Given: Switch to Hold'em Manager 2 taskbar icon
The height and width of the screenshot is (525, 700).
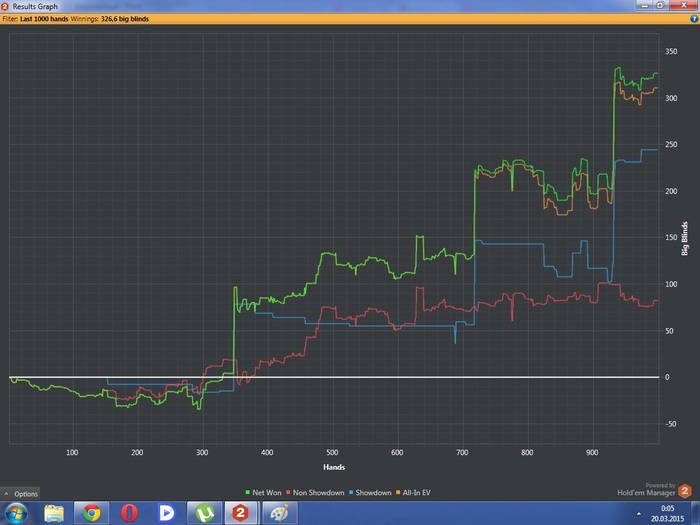Looking at the screenshot, I should tap(241, 513).
